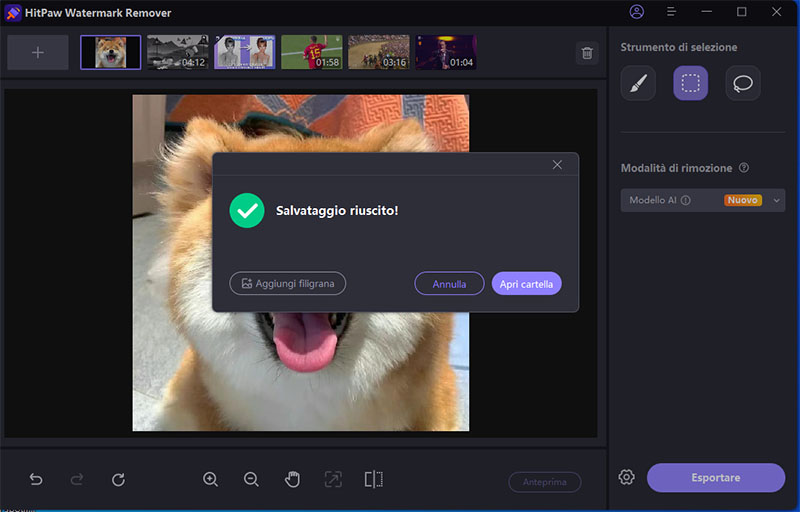The height and width of the screenshot is (512, 800).
Task: Click Annulla in the dialog
Action: (x=449, y=284)
